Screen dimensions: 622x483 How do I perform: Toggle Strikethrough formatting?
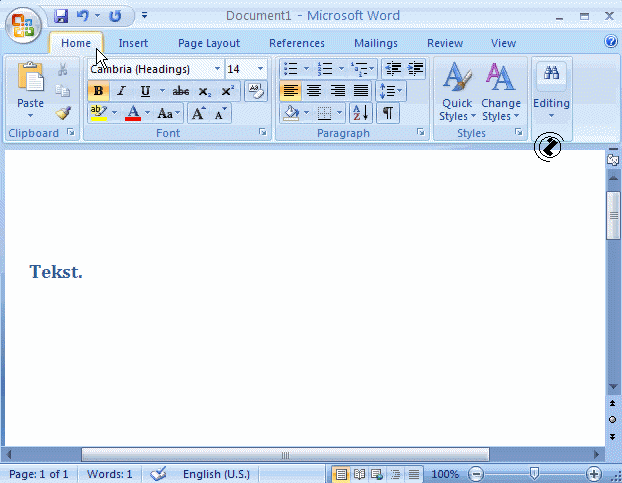click(x=180, y=91)
